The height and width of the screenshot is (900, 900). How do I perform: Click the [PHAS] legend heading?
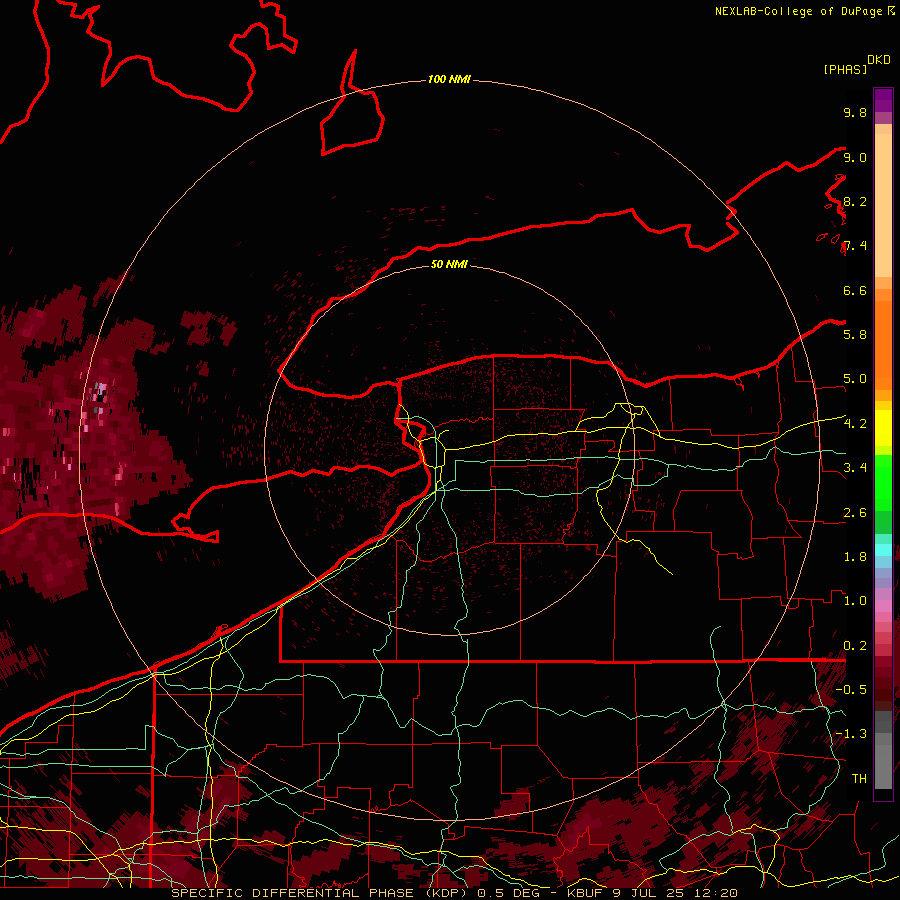click(845, 69)
